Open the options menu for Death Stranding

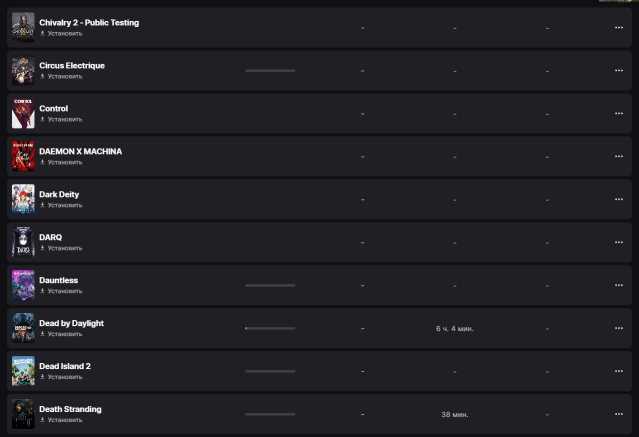coord(619,414)
